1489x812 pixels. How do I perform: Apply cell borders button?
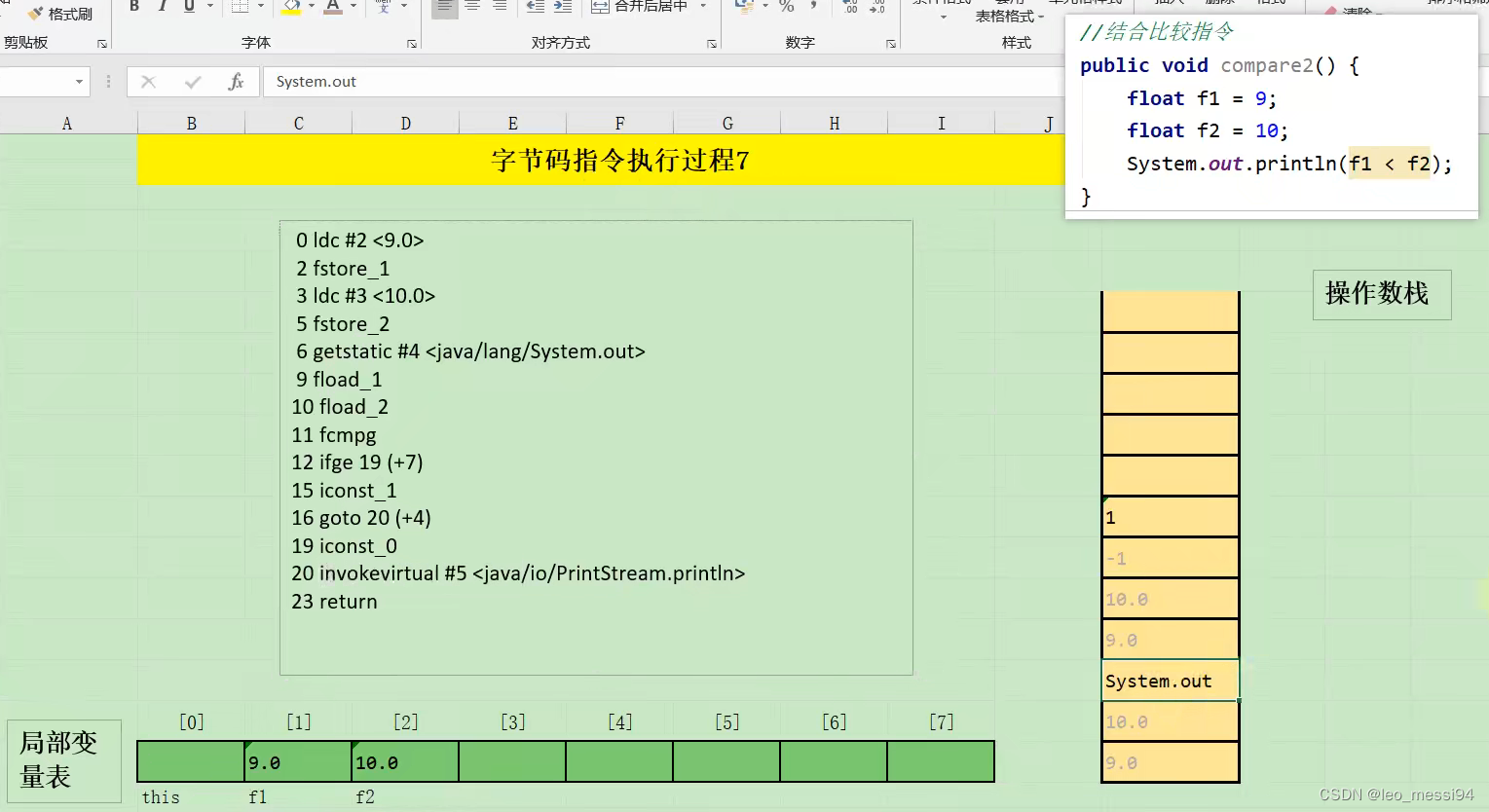coord(240,6)
